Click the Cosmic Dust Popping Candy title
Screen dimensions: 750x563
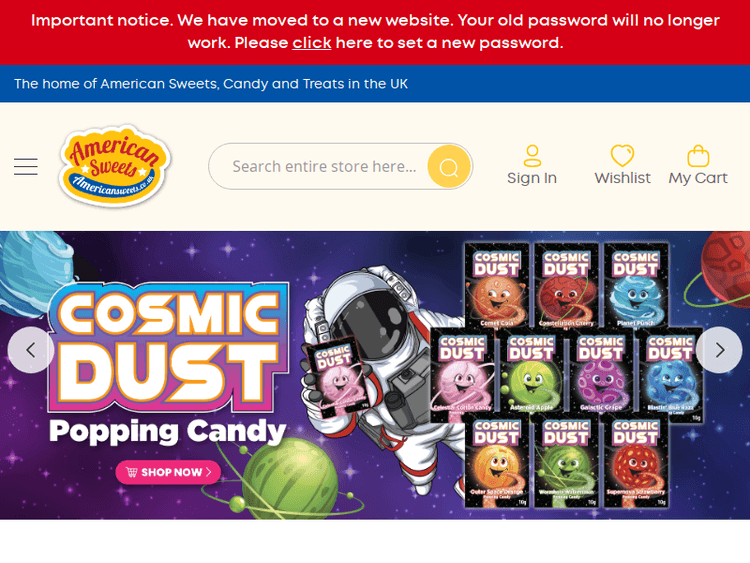click(168, 364)
